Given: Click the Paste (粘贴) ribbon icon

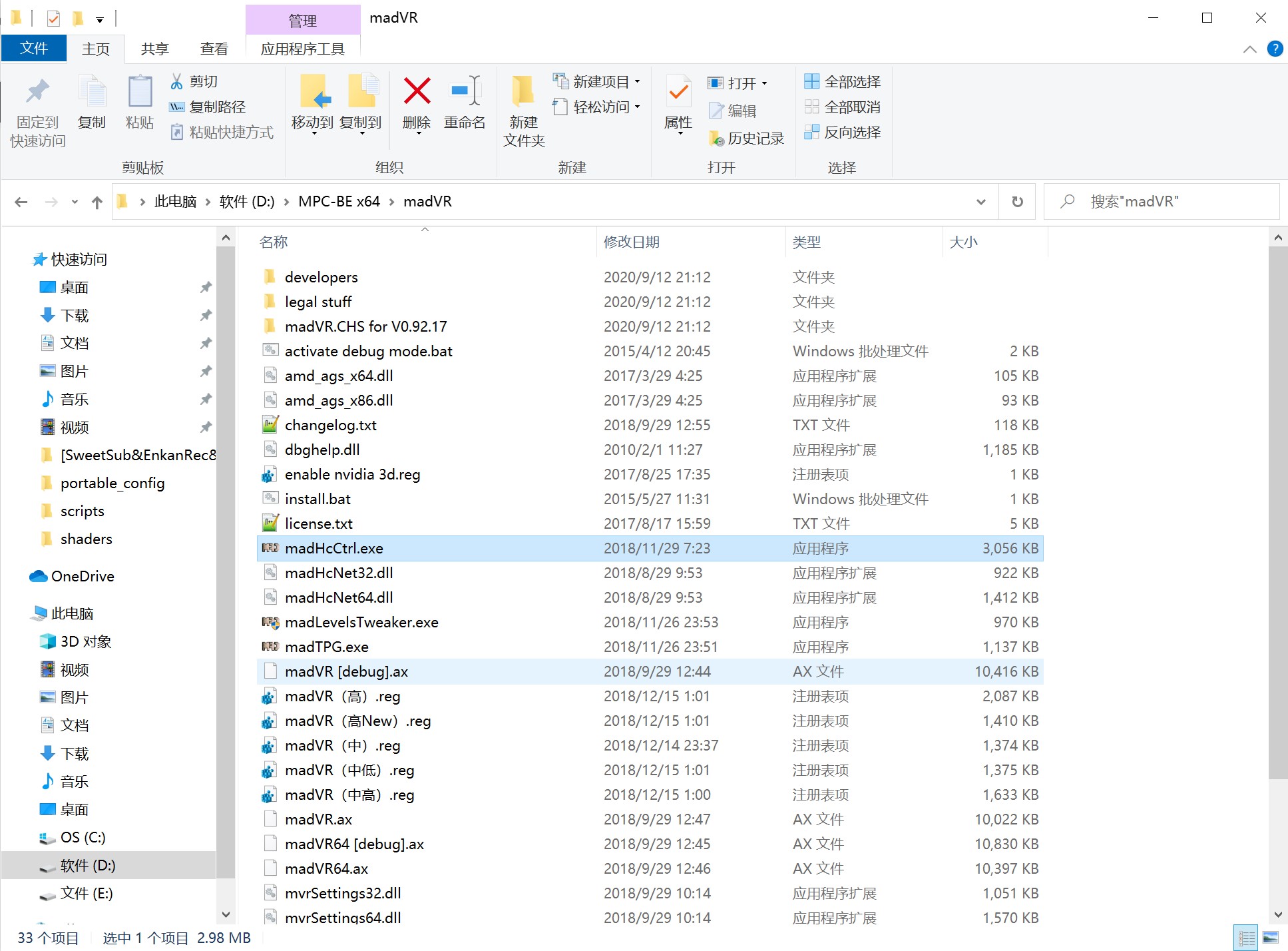Looking at the screenshot, I should click(140, 91).
